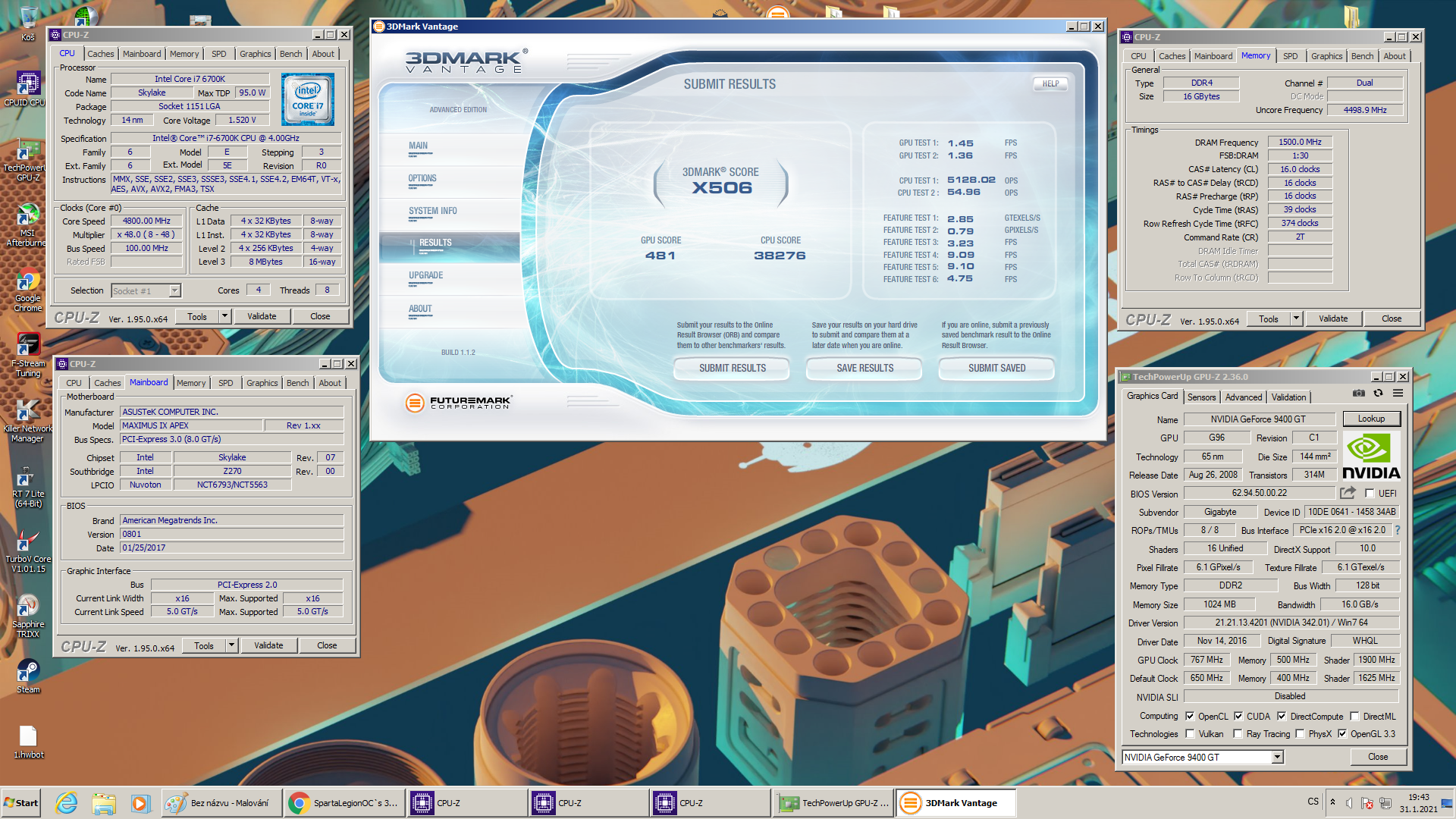Click the Action Center flag tray icon
The height and width of the screenshot is (819, 1456).
point(1367,803)
